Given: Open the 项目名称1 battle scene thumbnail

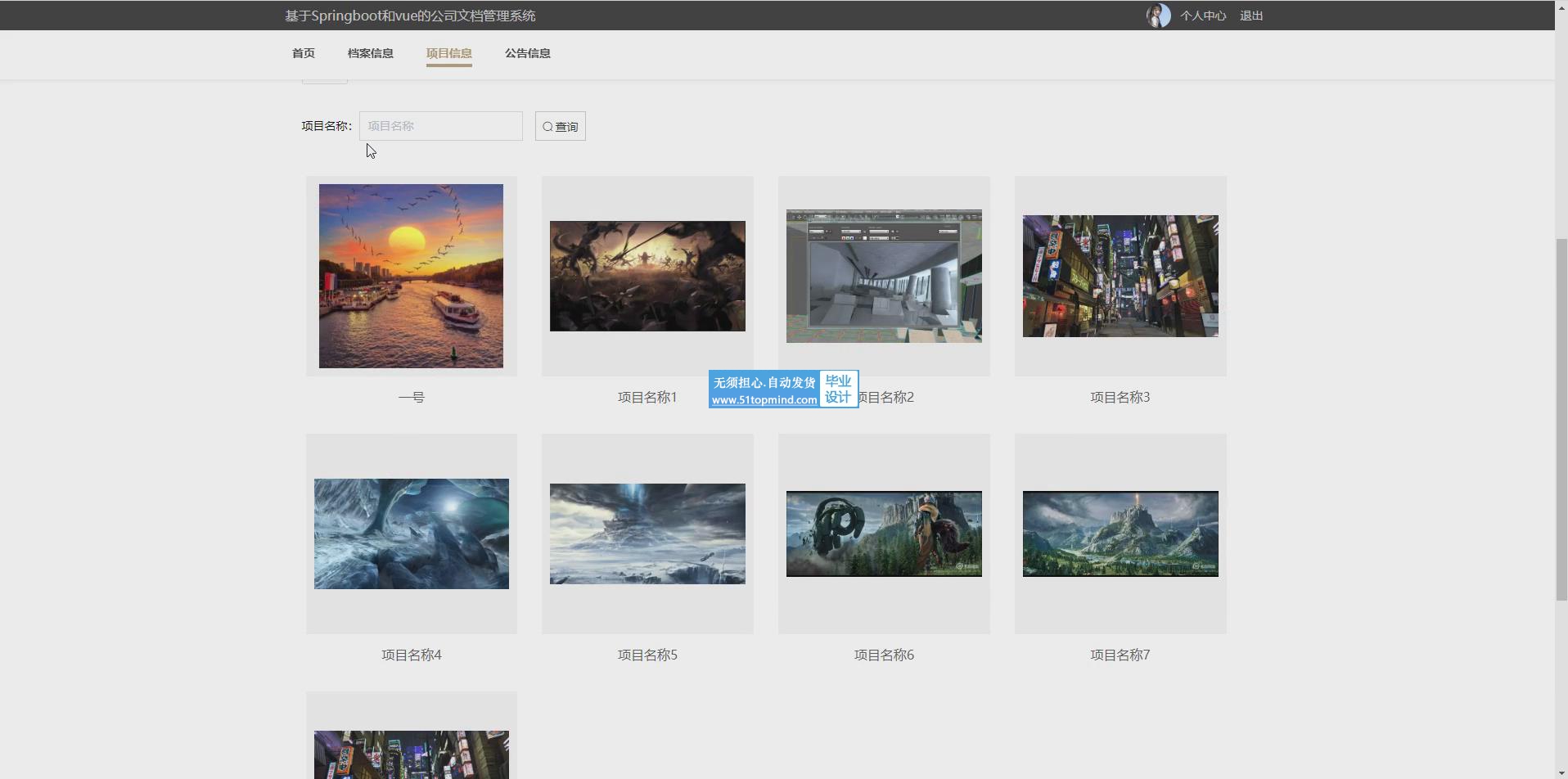Looking at the screenshot, I should pos(647,276).
